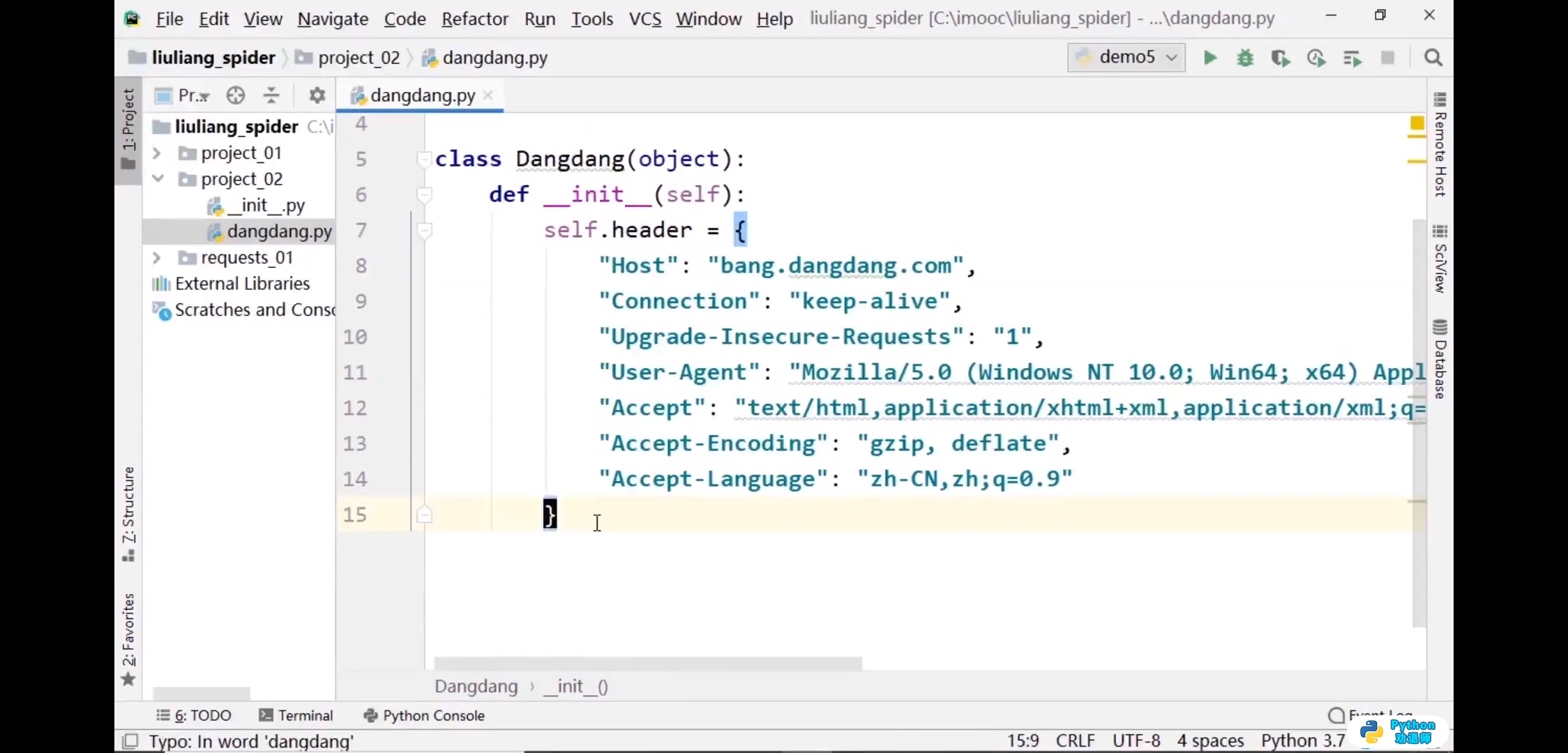Fold the header dict at line 7

[424, 231]
